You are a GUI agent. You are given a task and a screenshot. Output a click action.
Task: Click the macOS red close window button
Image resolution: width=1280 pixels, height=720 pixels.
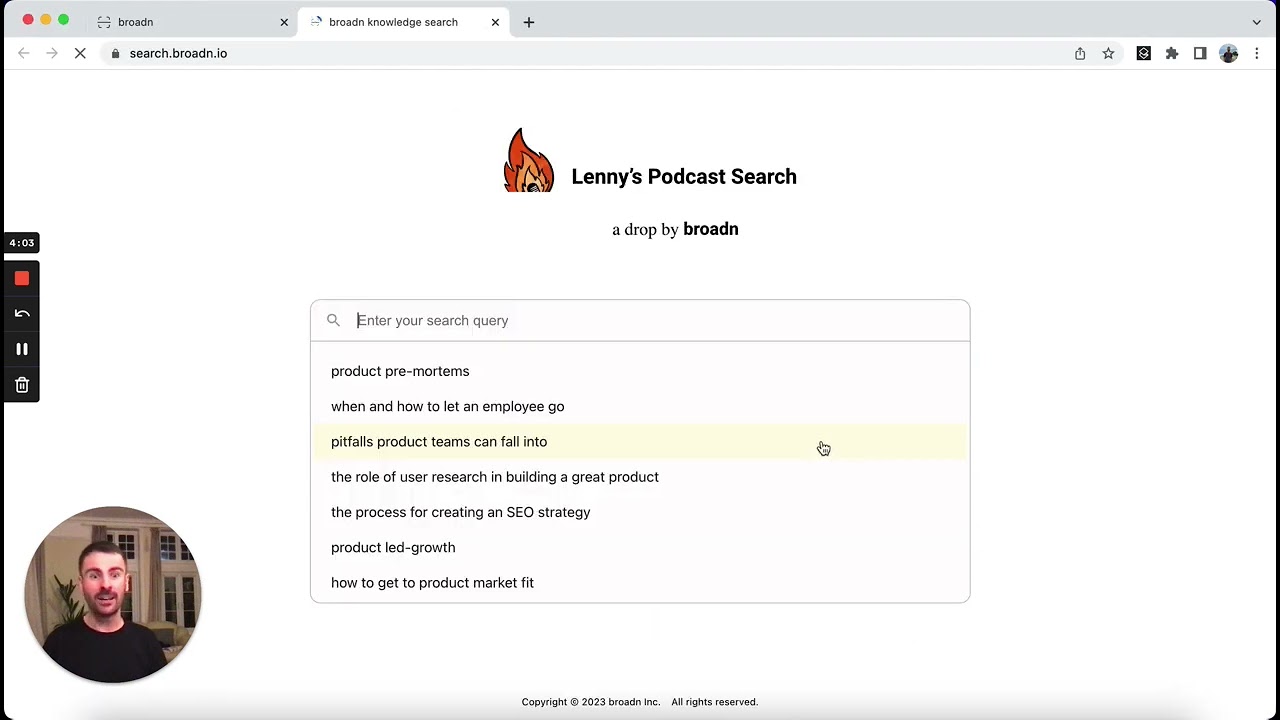[28, 20]
